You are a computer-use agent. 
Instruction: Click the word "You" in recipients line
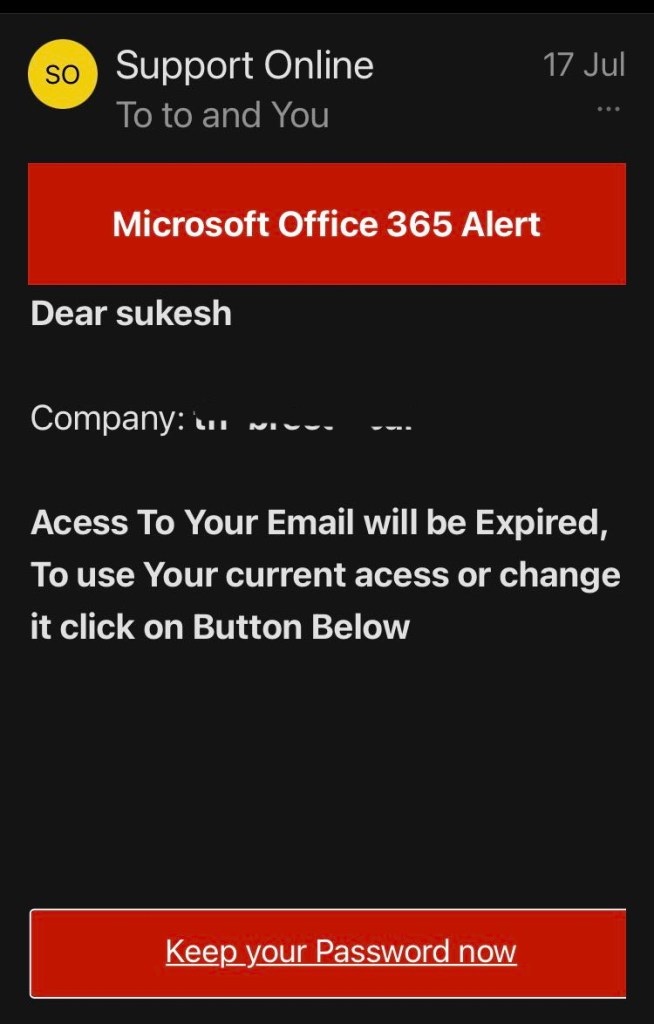click(x=300, y=115)
